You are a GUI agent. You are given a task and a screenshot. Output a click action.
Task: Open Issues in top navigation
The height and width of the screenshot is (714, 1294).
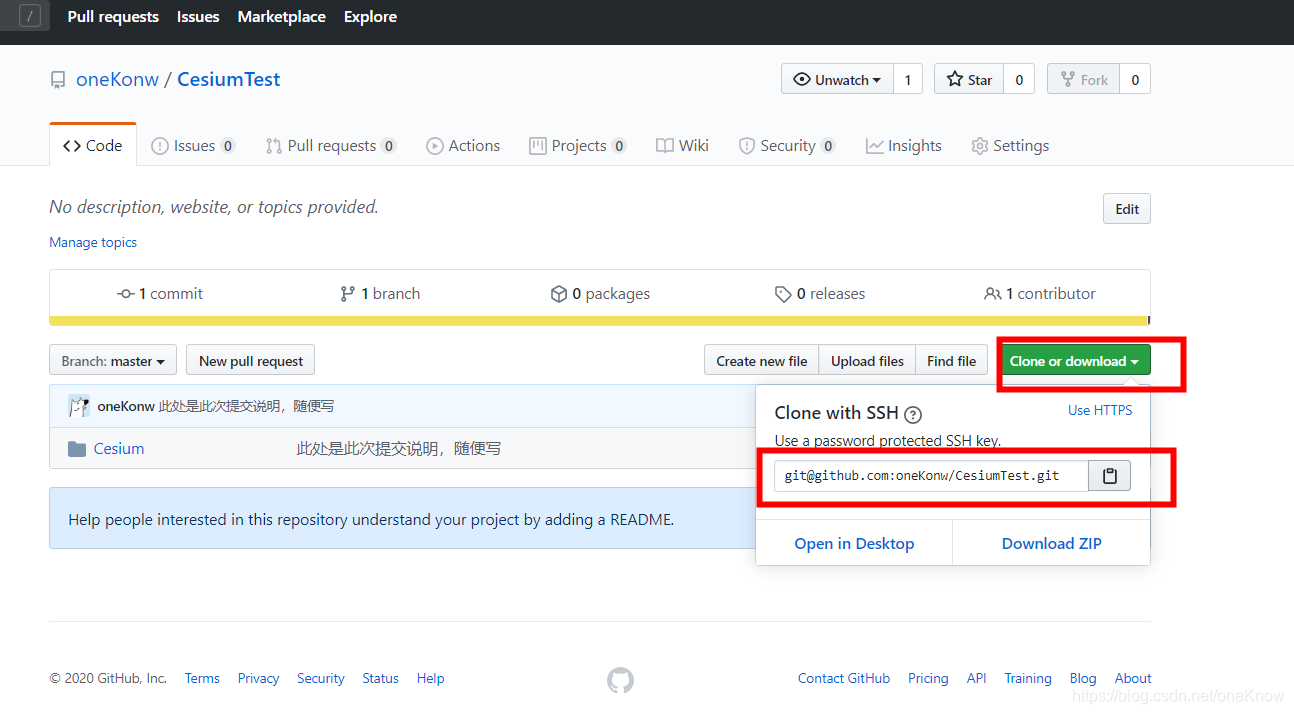[198, 17]
